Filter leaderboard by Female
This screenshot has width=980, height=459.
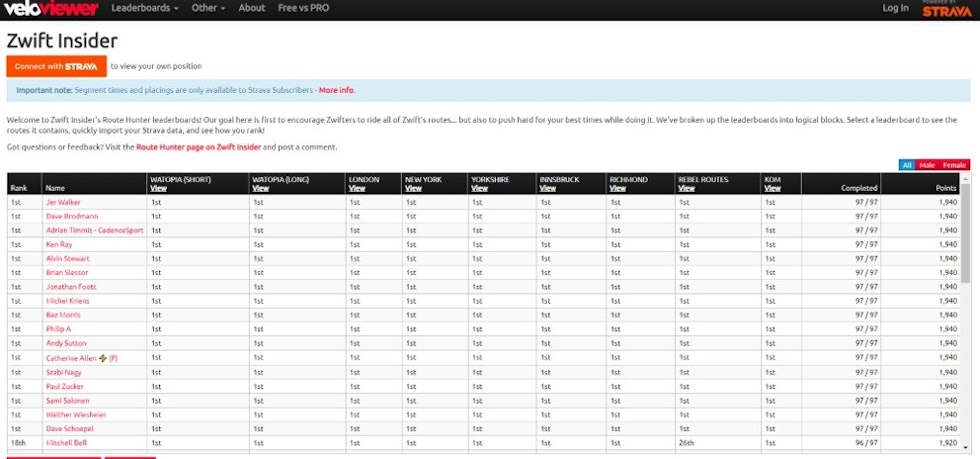coord(954,165)
